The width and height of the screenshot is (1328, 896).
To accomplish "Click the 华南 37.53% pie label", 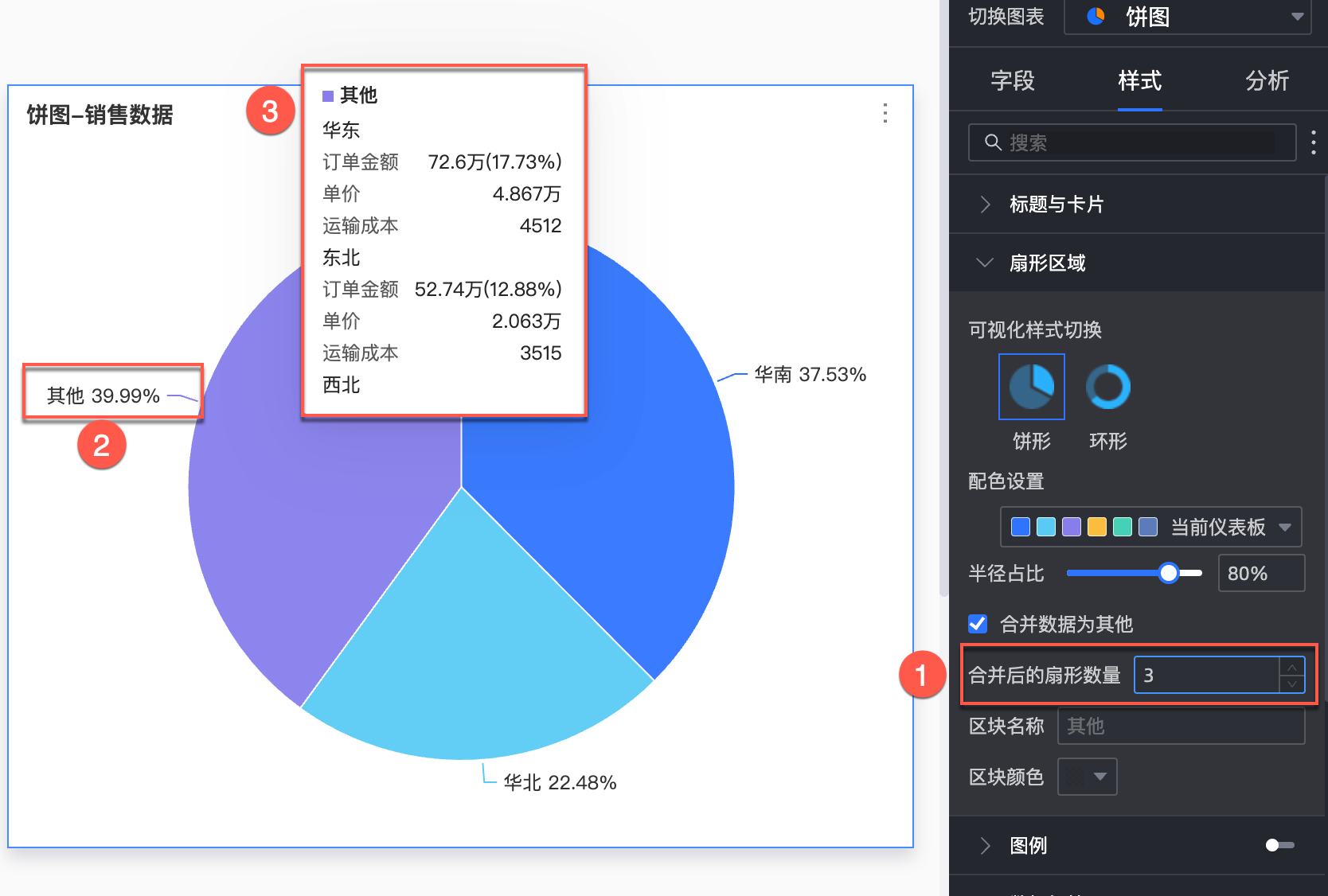I will coord(810,374).
